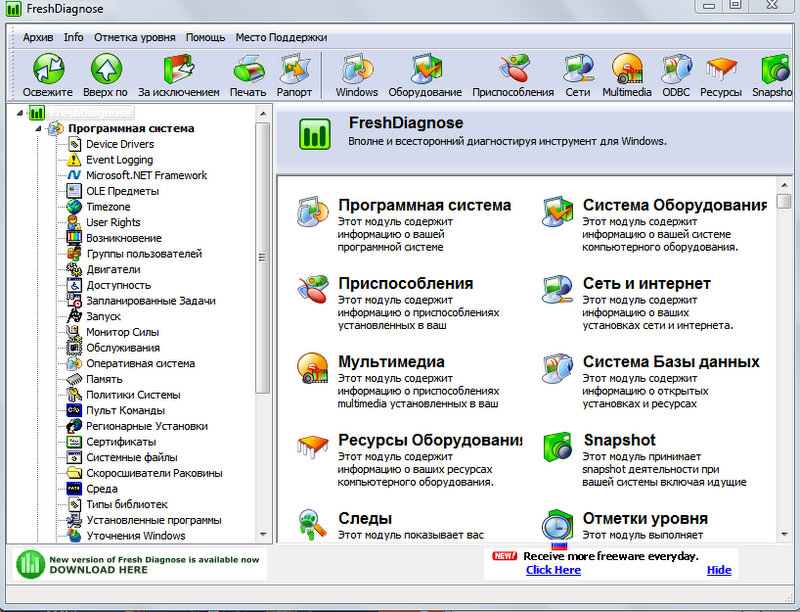Open the Программная система heading link

(x=424, y=205)
